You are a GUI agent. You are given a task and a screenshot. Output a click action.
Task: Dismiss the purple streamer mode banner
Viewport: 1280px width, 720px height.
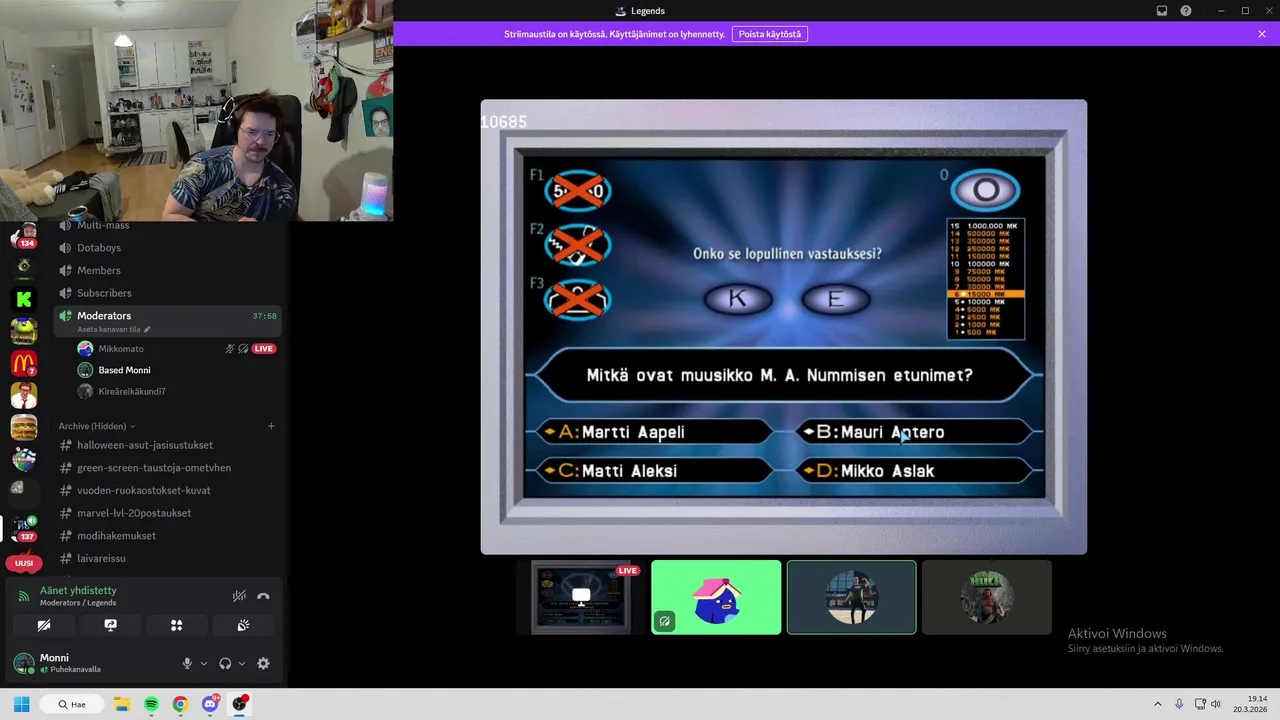click(x=1262, y=34)
